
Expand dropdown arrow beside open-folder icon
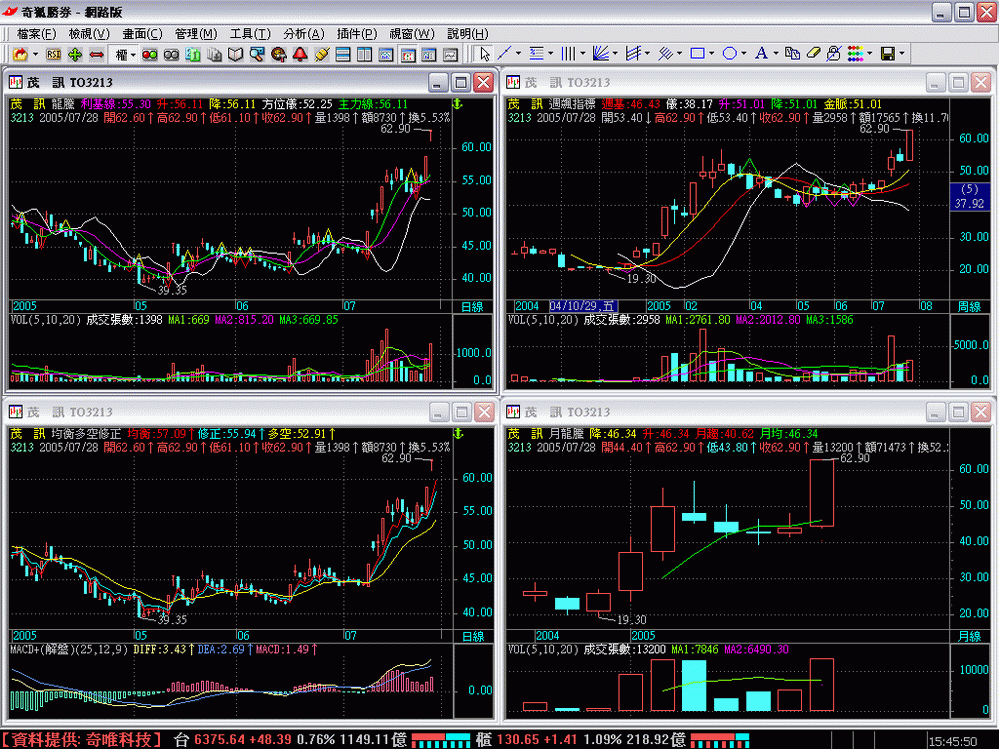[35, 55]
